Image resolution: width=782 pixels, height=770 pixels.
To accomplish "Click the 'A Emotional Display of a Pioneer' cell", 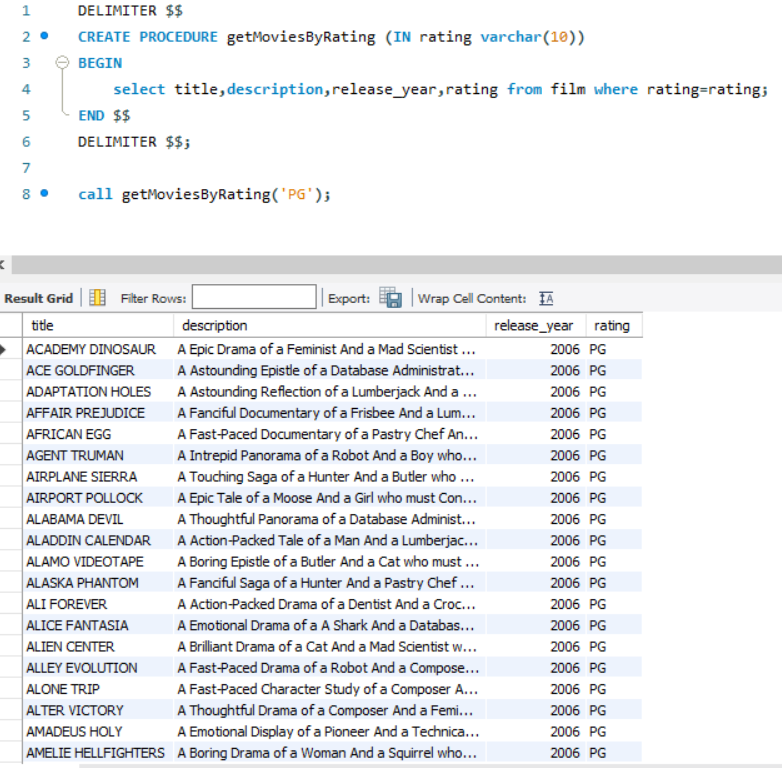I will tap(330, 732).
